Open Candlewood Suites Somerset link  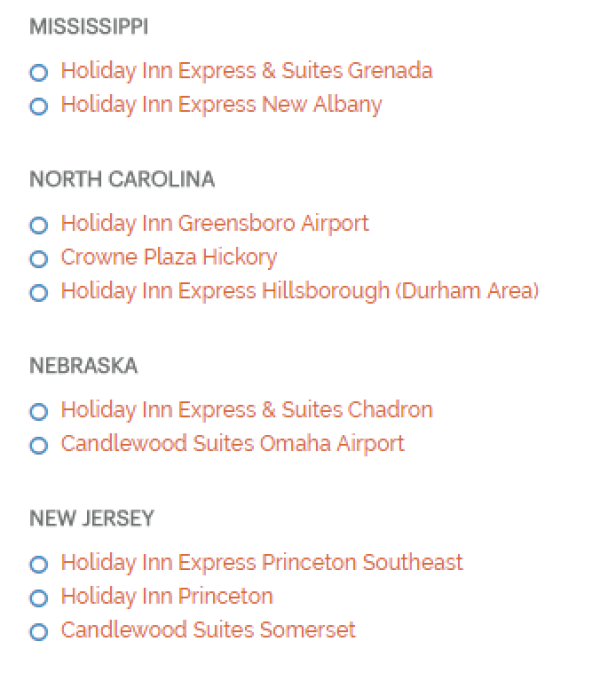pos(208,631)
